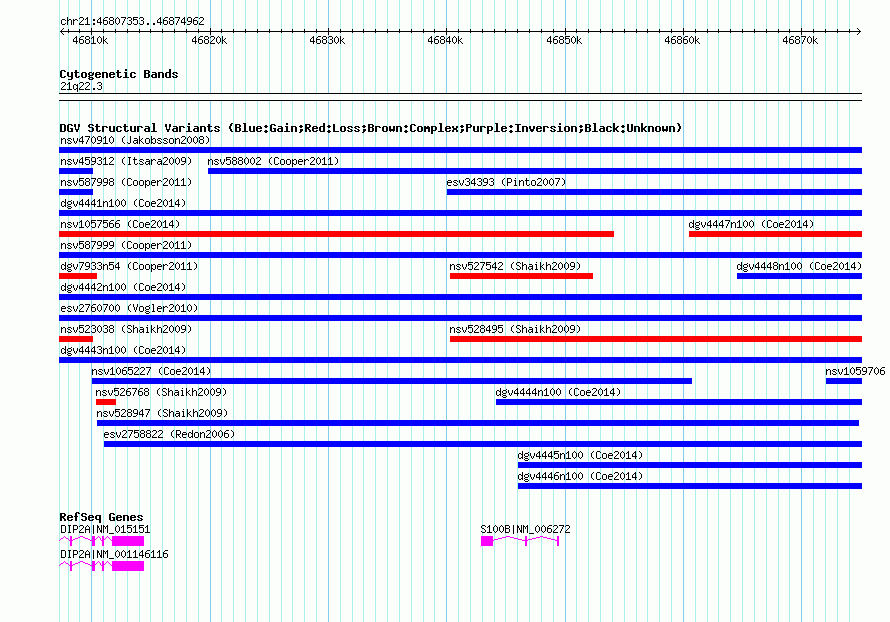
Task: Select the nsv528947 blue bar
Action: click(x=478, y=423)
